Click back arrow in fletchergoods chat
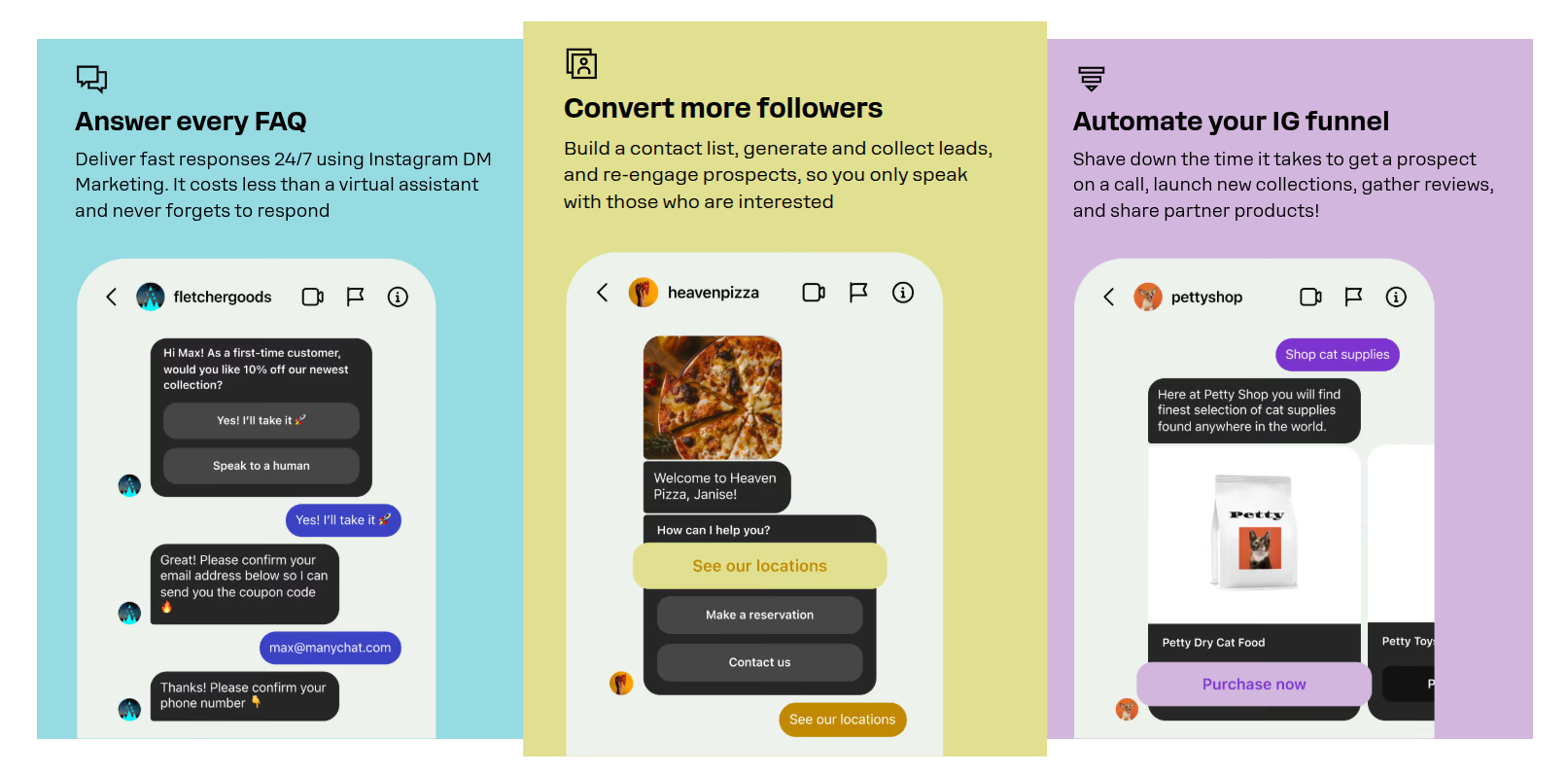 112,297
